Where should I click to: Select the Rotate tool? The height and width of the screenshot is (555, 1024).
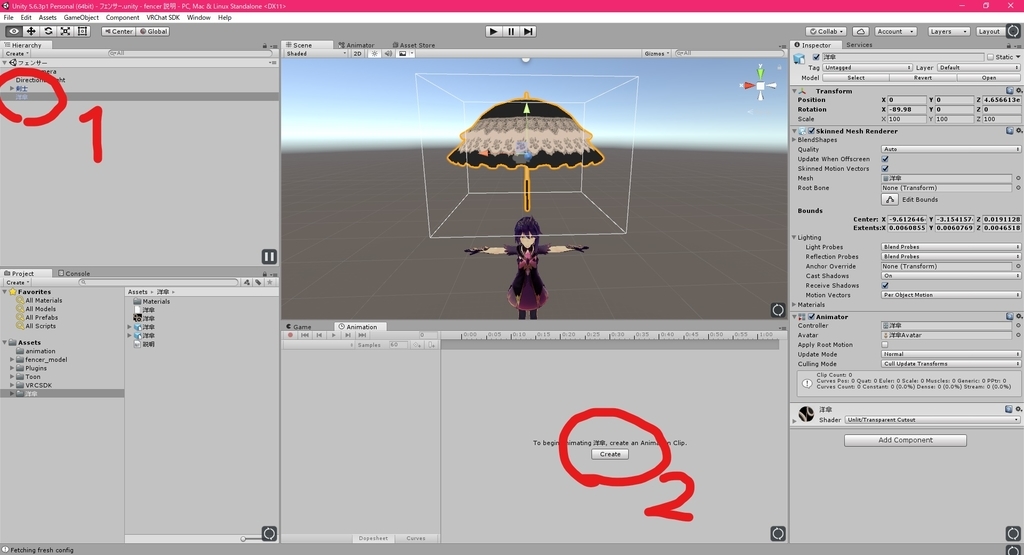coord(48,31)
